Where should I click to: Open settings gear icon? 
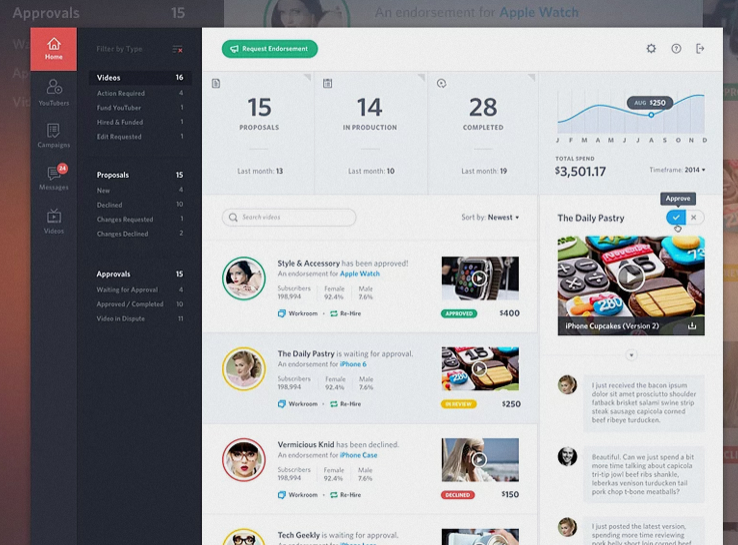(x=651, y=48)
